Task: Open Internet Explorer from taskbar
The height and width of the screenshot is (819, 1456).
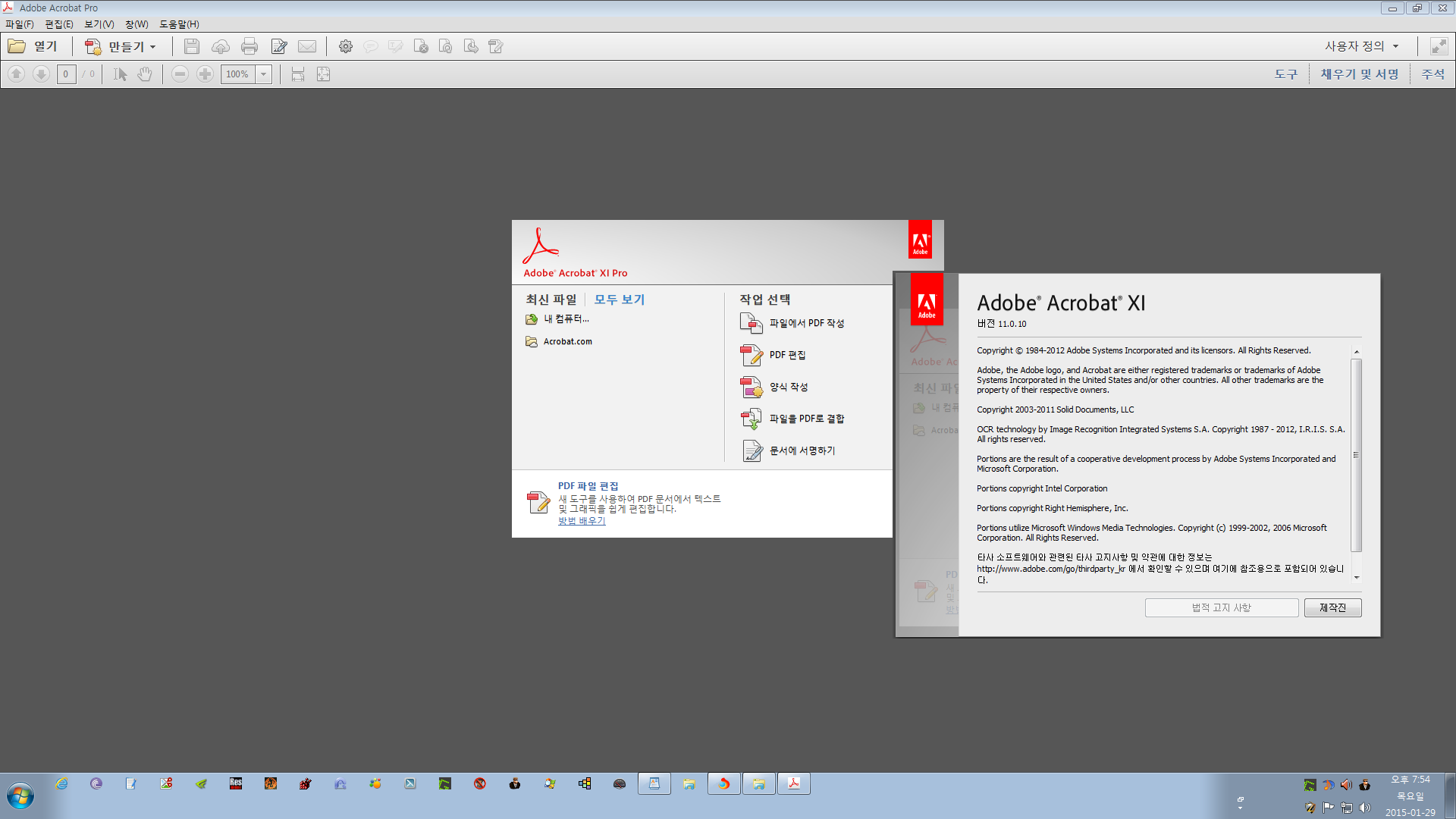Action: 61,784
